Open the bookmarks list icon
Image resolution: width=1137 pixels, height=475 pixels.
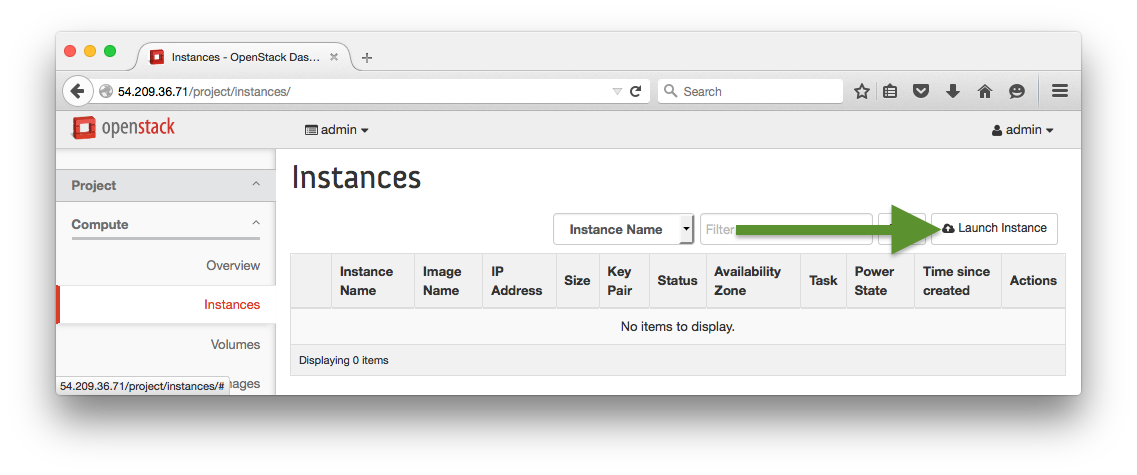point(890,91)
